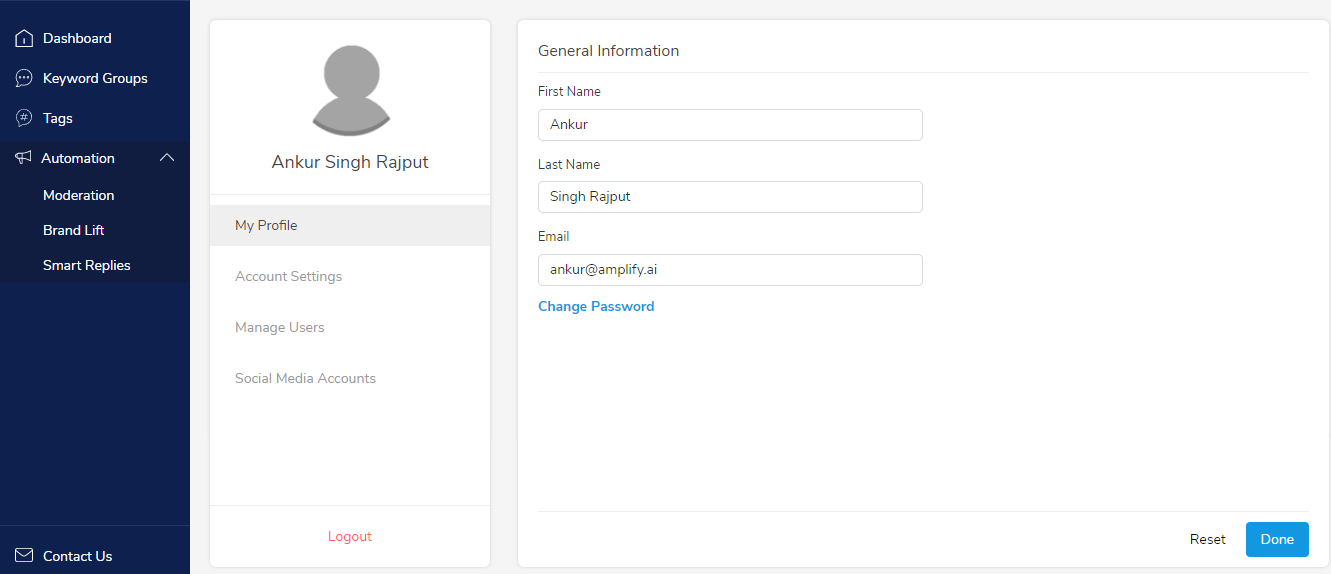Click the Dashboard home icon
Screen dimensions: 1331x574
[x=24, y=38]
